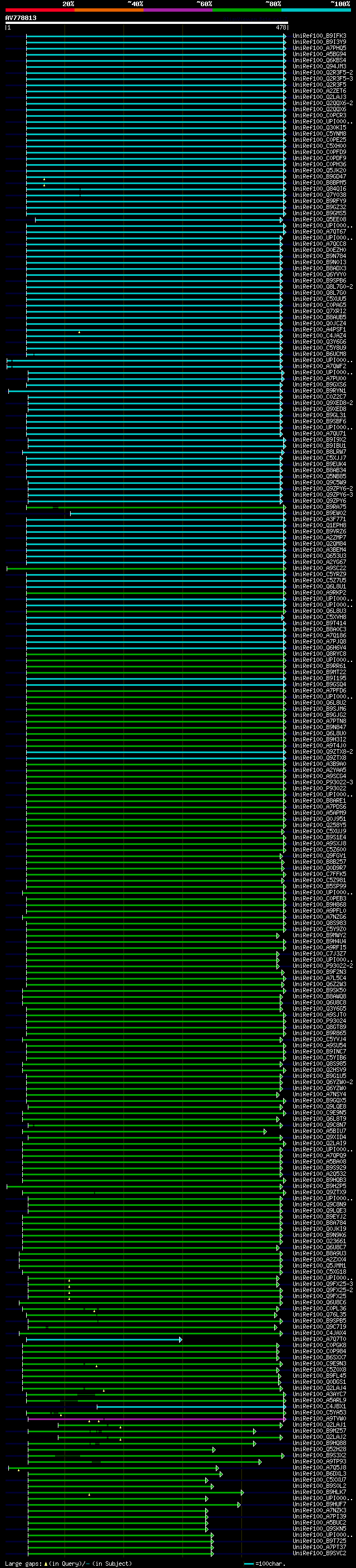The image size is (356, 1568).
Task: Select hit label UniRef100_Q6KBS4
Action: click(x=319, y=60)
